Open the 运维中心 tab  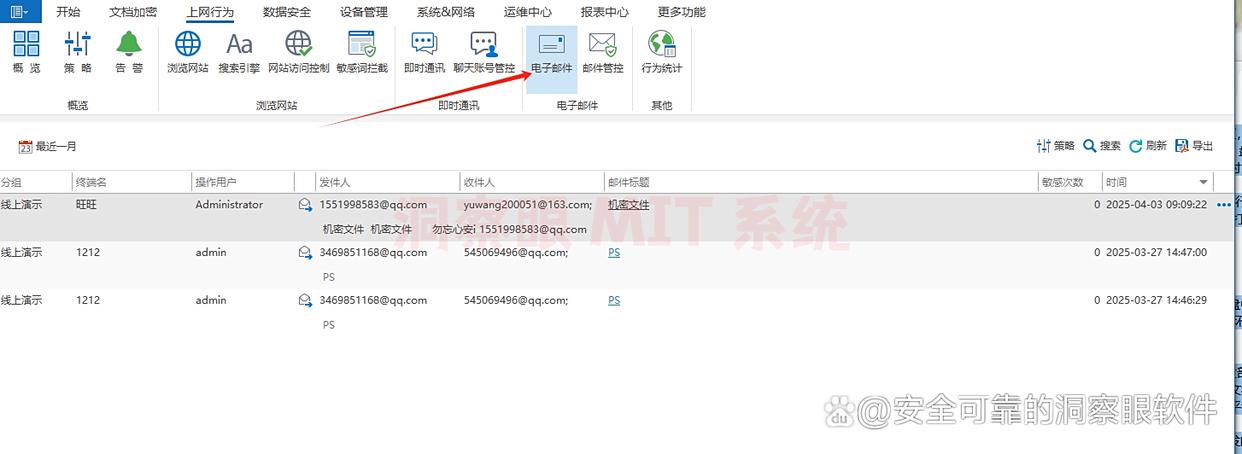pos(528,12)
